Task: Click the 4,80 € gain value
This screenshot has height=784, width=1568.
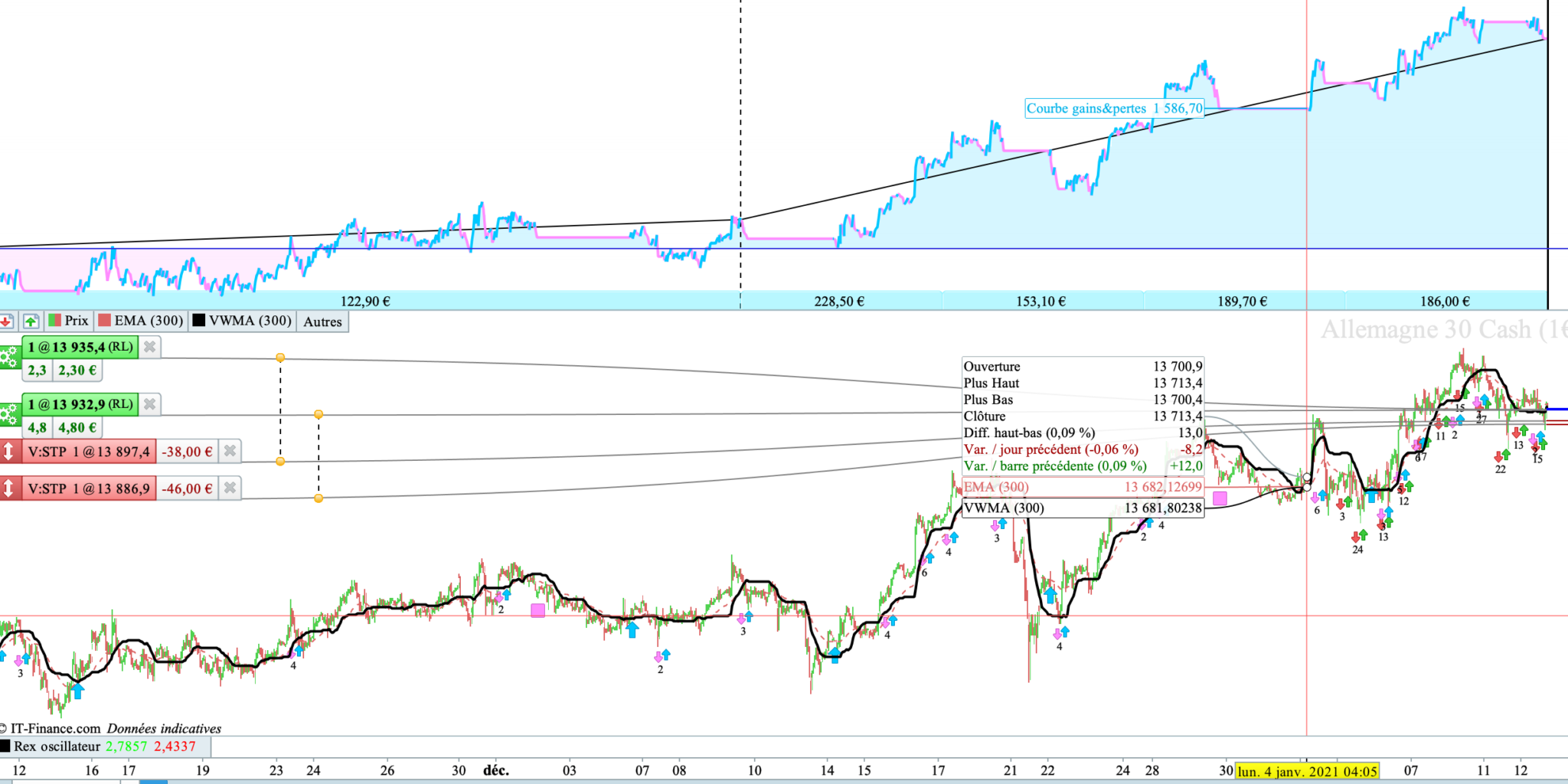Action: [77, 428]
